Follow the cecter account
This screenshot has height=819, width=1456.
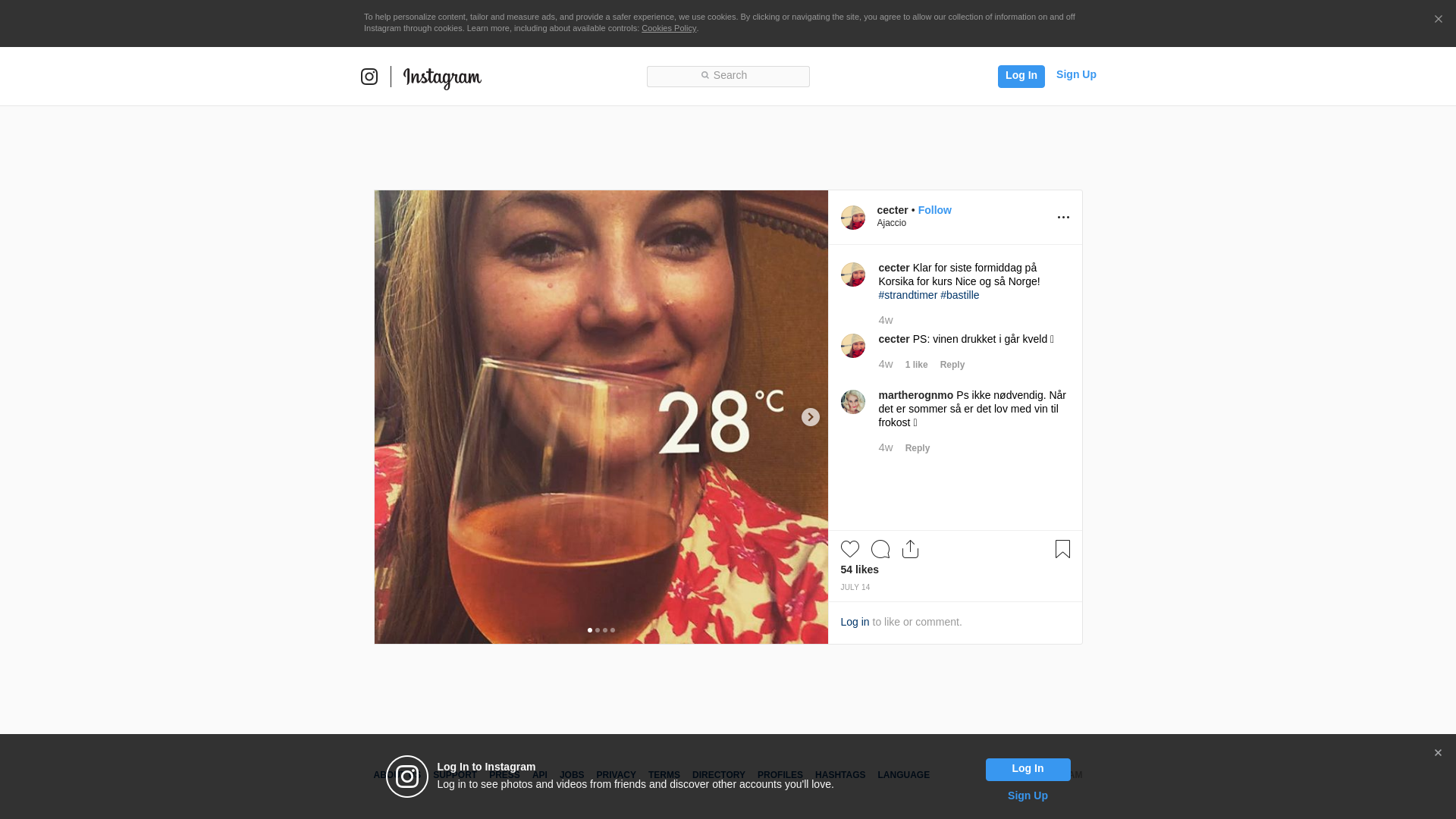tap(935, 210)
